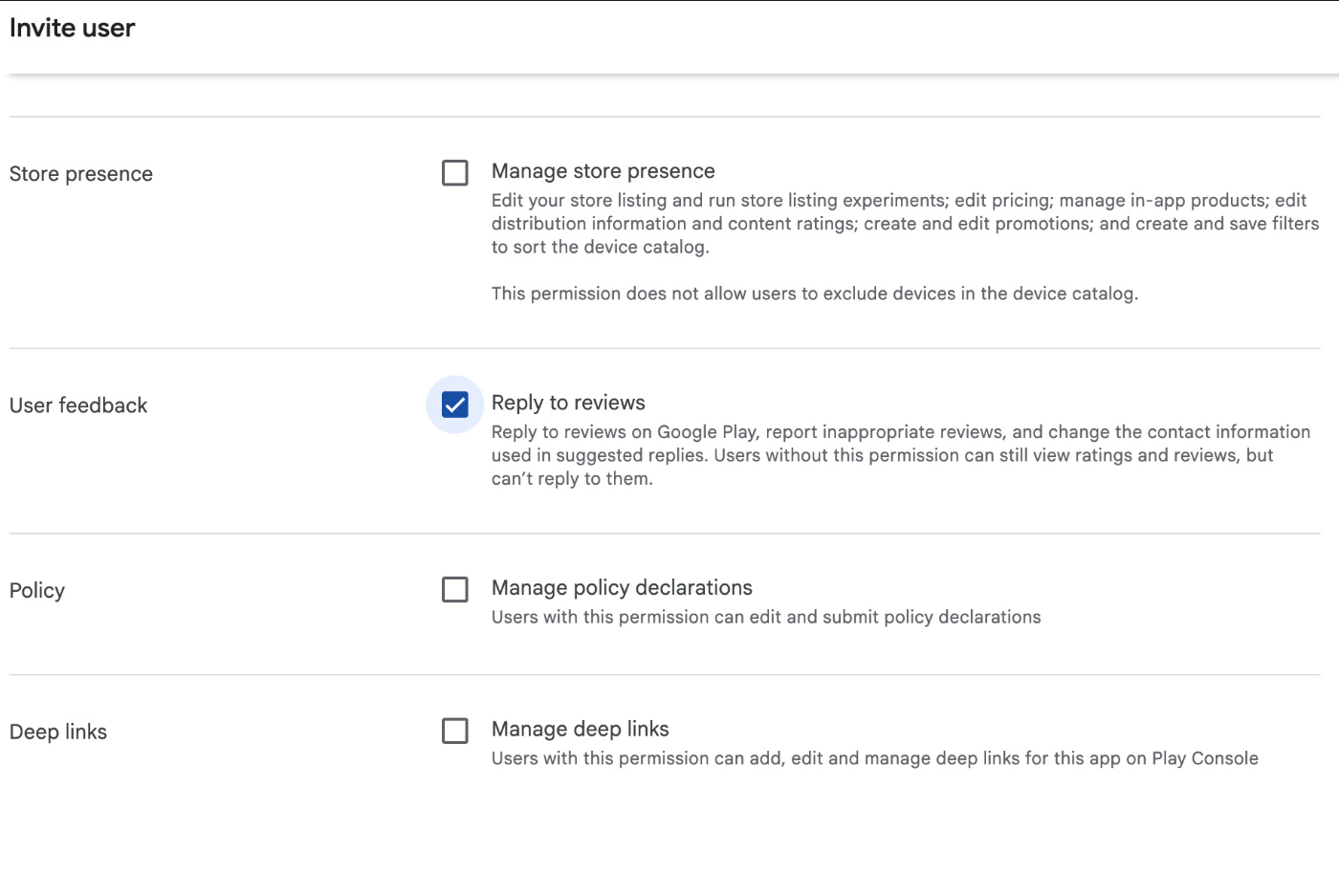Click the 'can't reply to them.' text line
1339x896 pixels.
[x=572, y=479]
